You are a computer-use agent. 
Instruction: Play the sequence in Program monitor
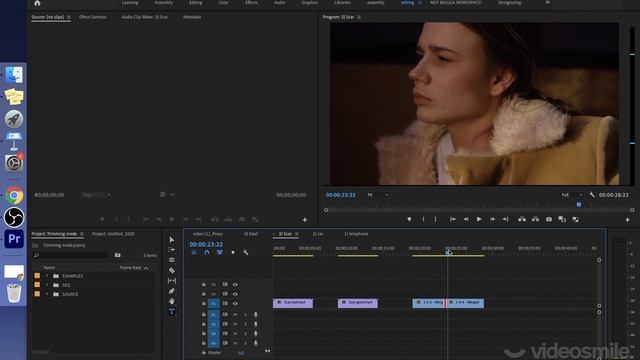pyautogui.click(x=479, y=219)
